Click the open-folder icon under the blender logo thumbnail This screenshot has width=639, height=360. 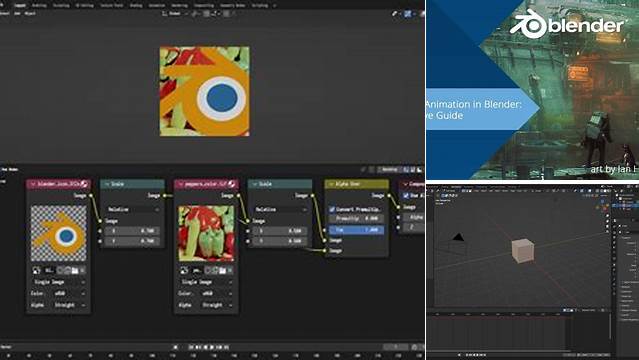pyautogui.click(x=75, y=270)
